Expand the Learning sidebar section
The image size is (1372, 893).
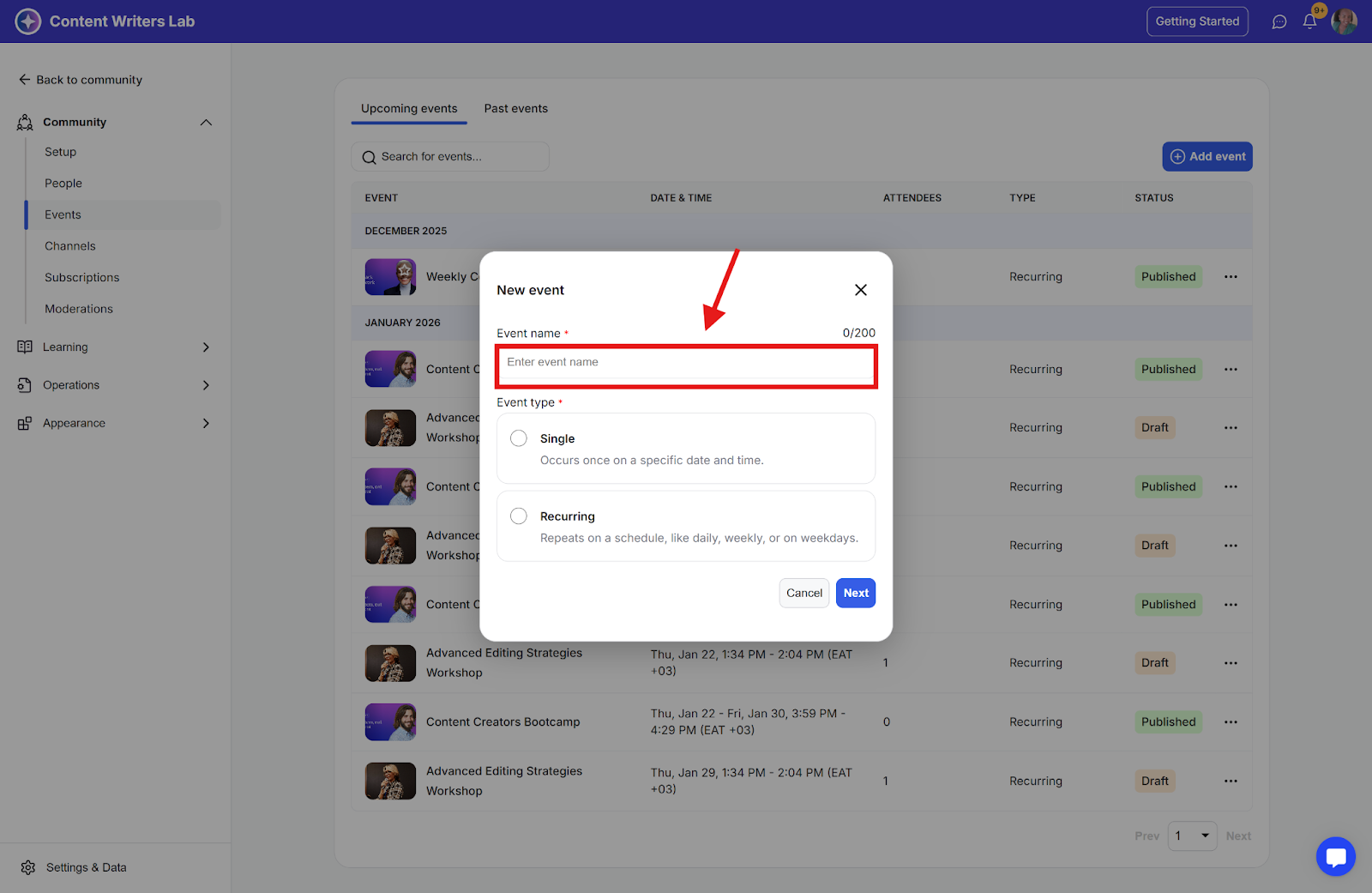206,347
